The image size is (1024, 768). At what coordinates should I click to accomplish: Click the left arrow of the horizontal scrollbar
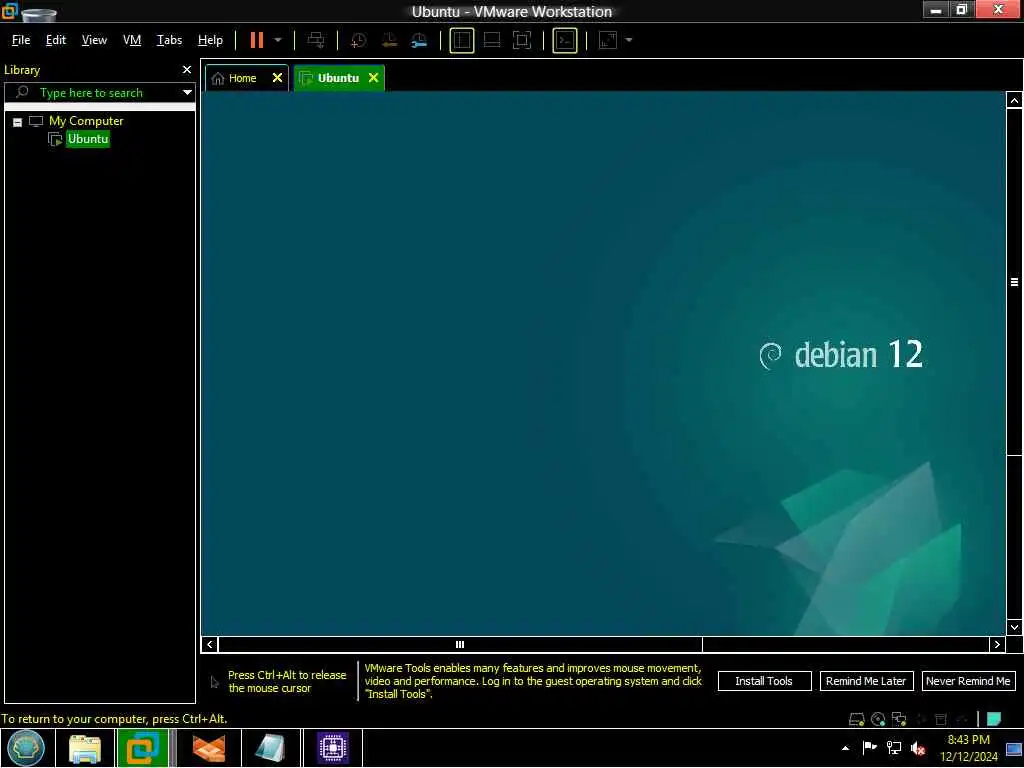tap(210, 645)
